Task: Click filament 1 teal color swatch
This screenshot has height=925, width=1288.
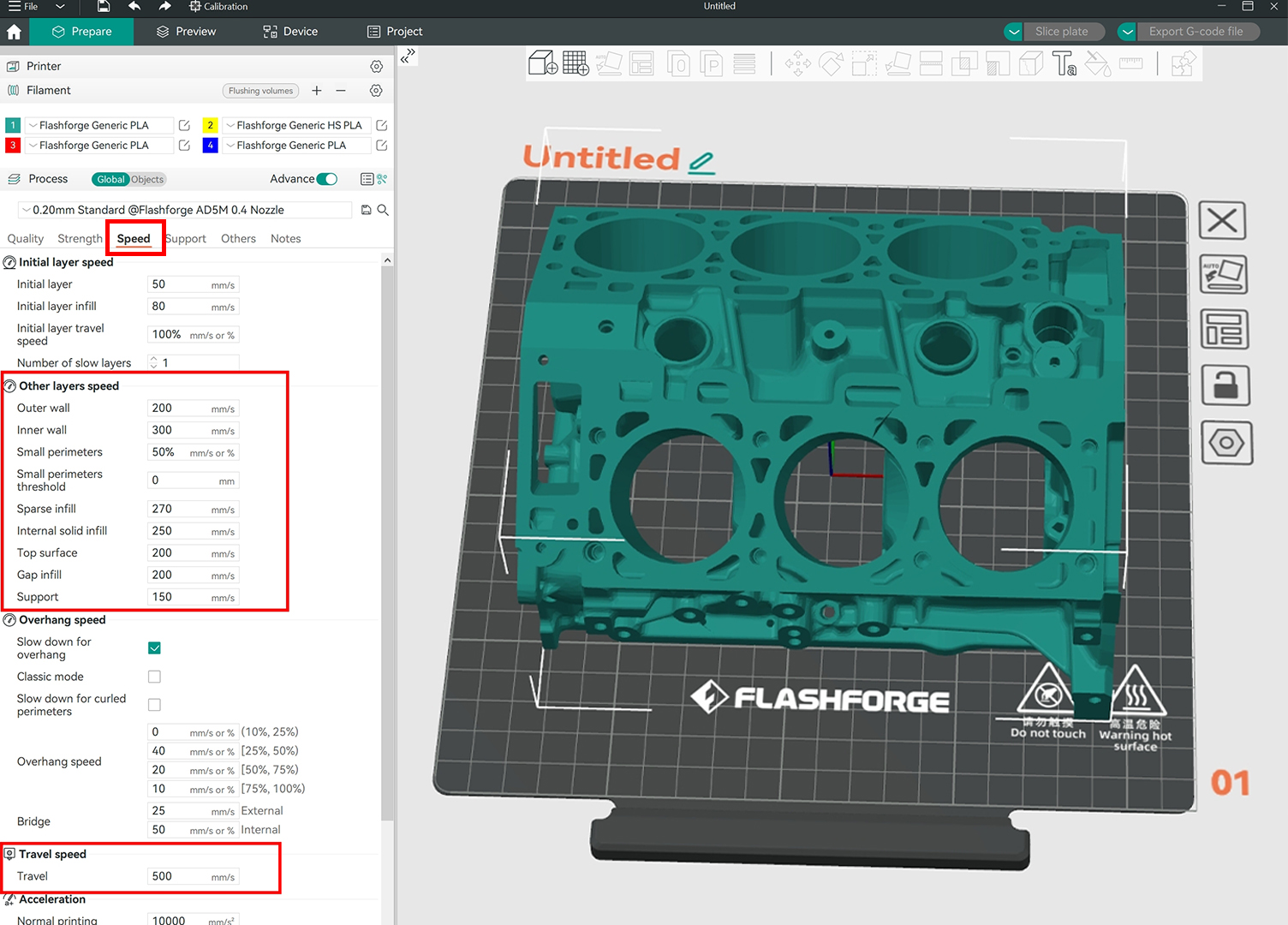Action: [x=13, y=125]
